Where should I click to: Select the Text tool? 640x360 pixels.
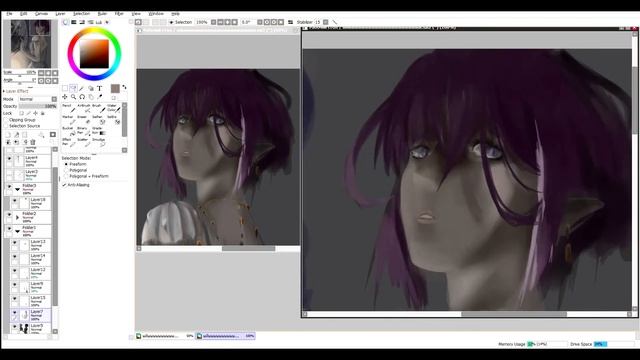[99, 88]
